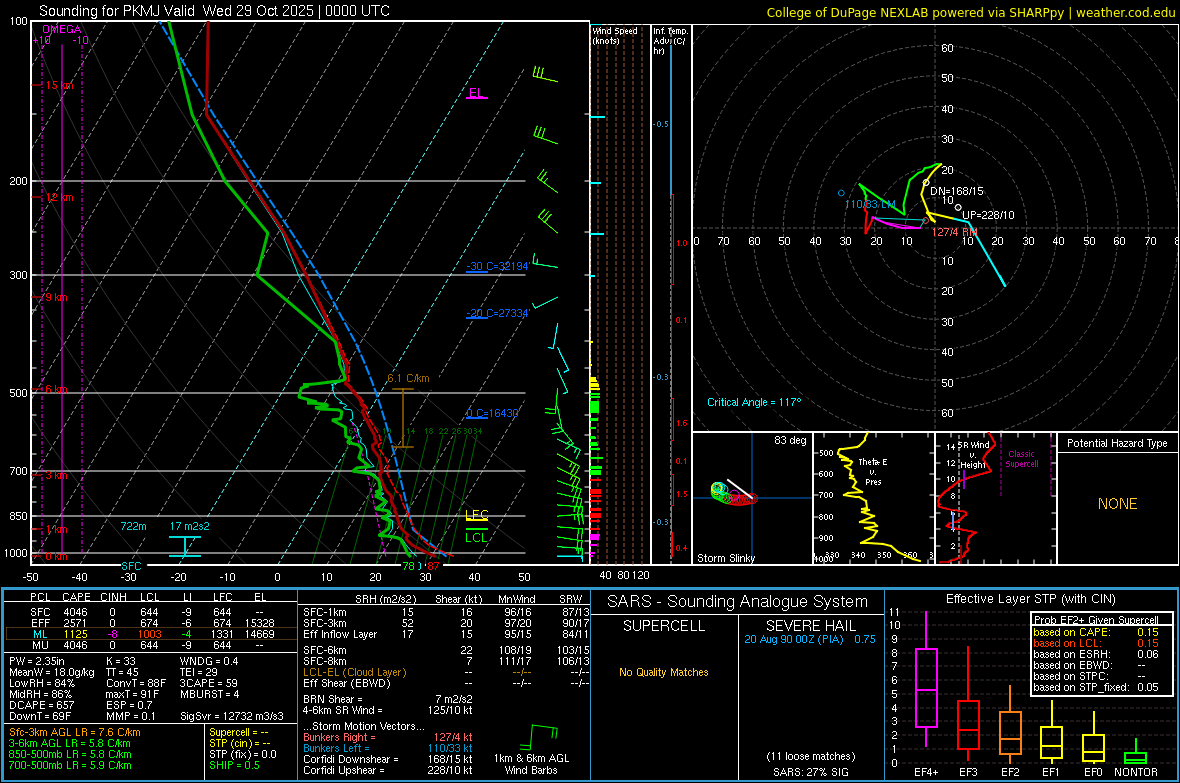Click the SHIP = 0.5 value

pyautogui.click(x=234, y=766)
